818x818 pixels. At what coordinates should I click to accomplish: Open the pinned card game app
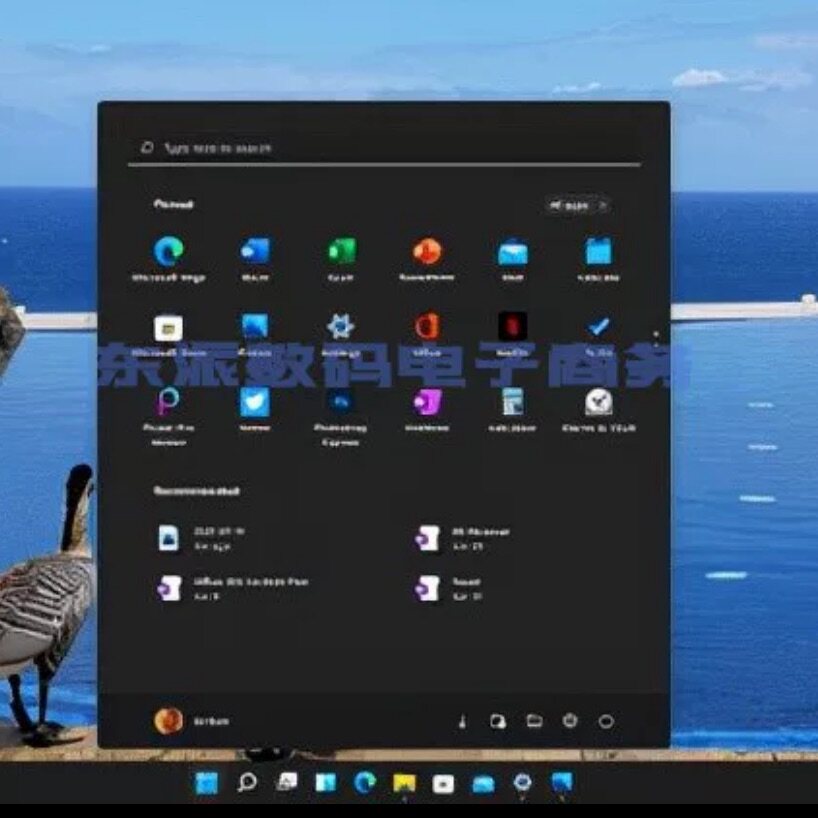point(513,408)
